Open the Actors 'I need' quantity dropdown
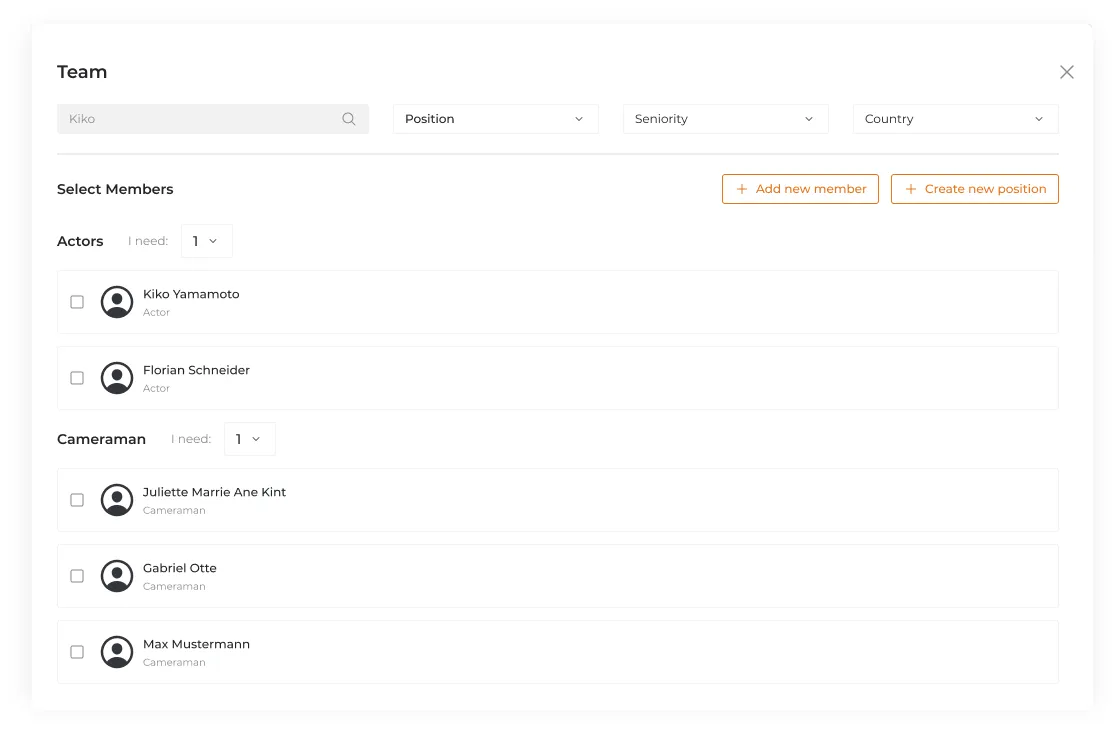The width and height of the screenshot is (1119, 734). click(x=206, y=241)
